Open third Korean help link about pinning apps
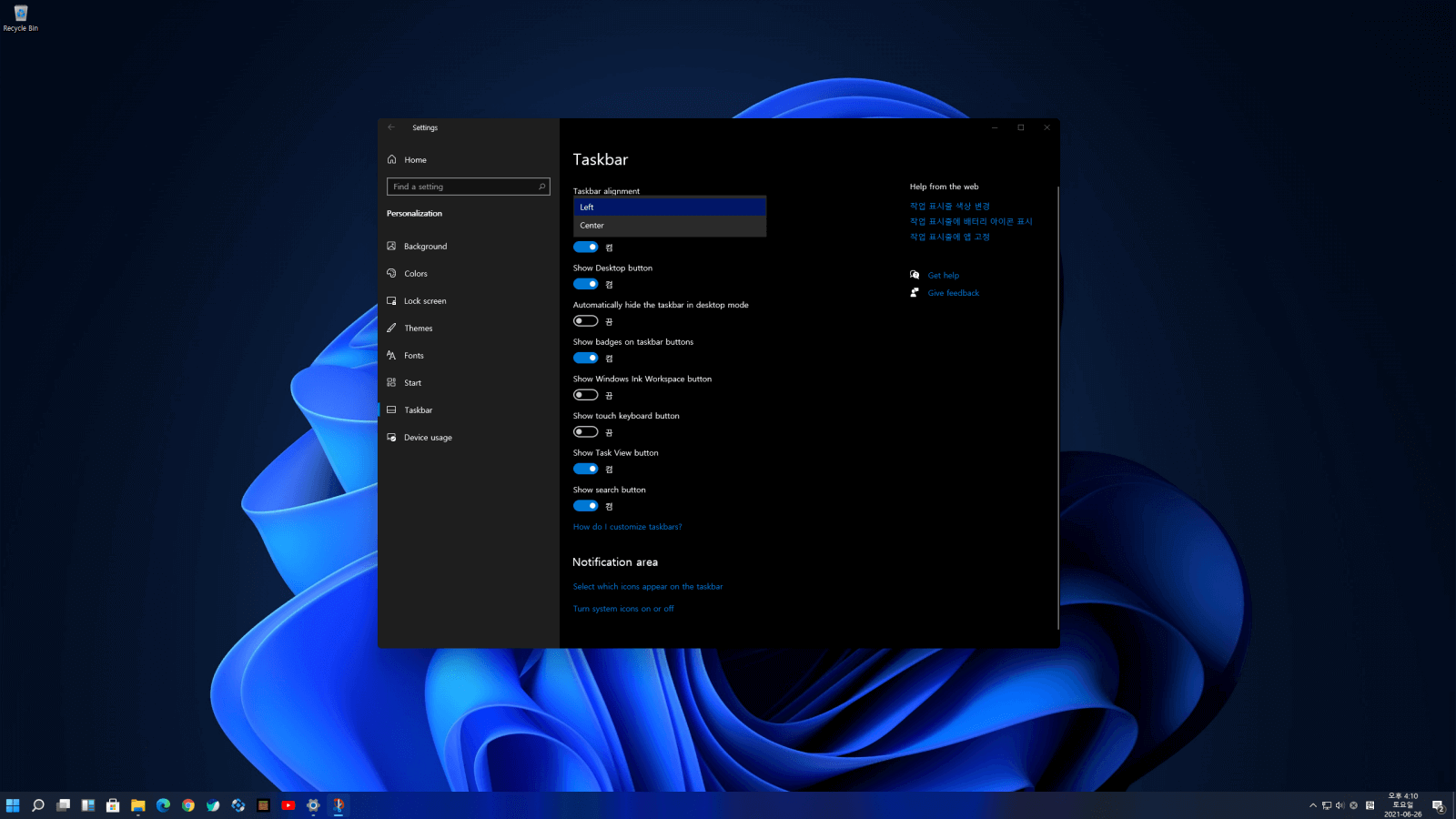Image resolution: width=1456 pixels, height=819 pixels. click(x=950, y=238)
